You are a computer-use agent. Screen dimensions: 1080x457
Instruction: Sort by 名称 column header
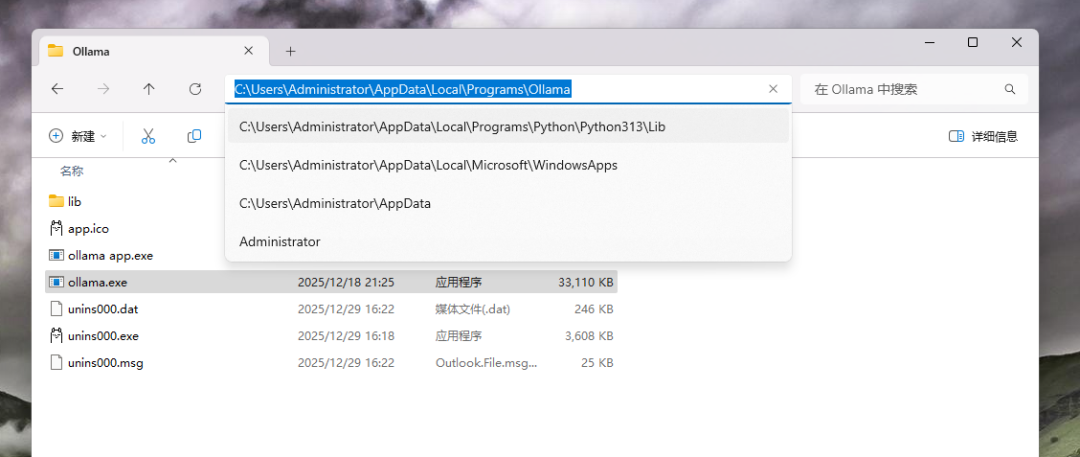pyautogui.click(x=72, y=171)
